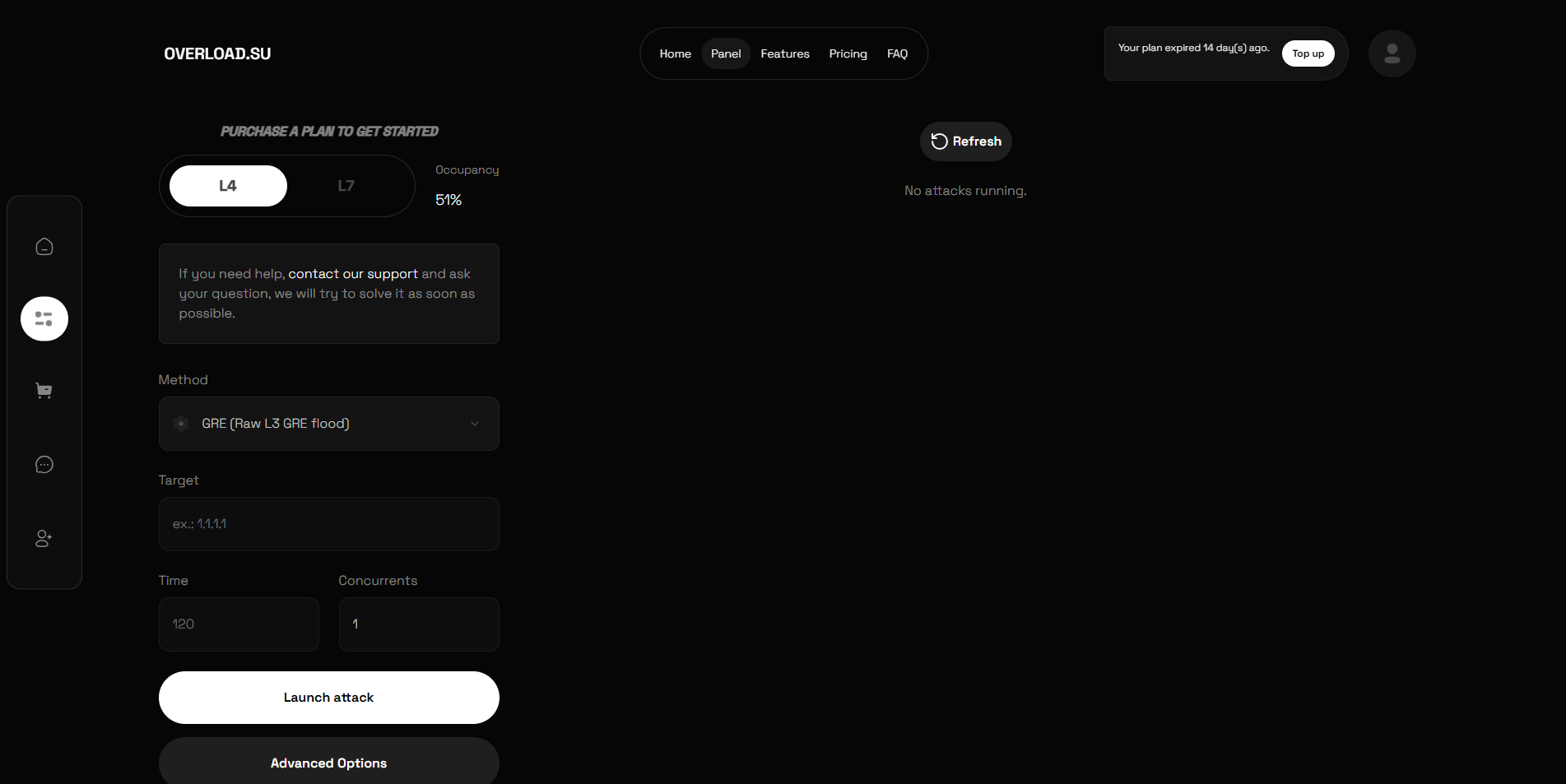Image resolution: width=1566 pixels, height=784 pixels.
Task: Switch to the L7 layer toggle
Action: (346, 186)
